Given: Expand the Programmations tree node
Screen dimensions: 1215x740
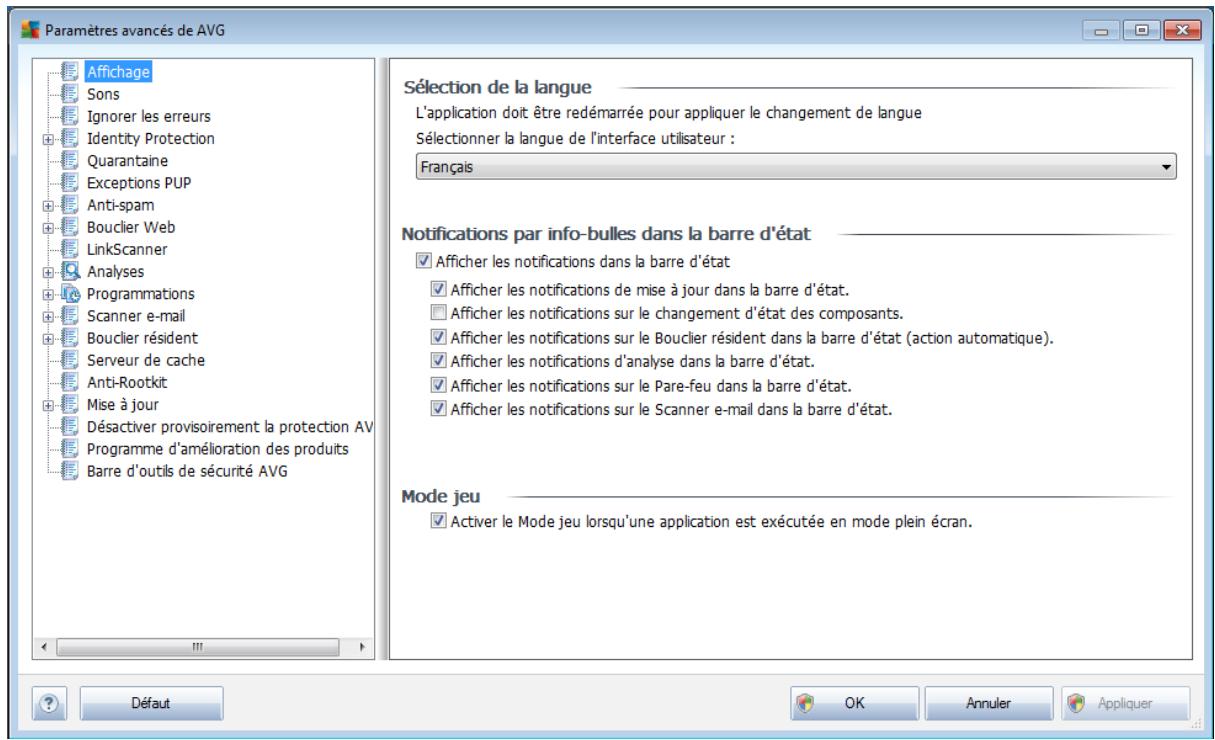Looking at the screenshot, I should [48, 294].
